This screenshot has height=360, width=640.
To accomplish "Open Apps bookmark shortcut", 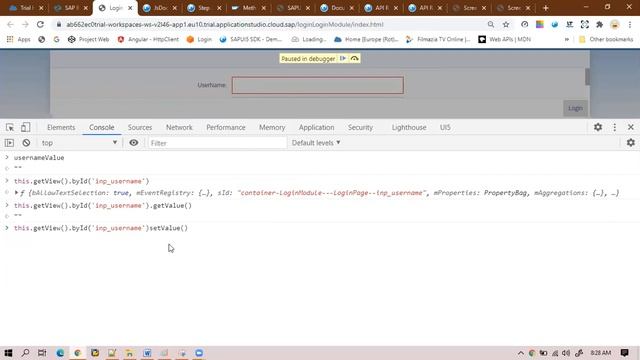I will (x=18, y=40).
